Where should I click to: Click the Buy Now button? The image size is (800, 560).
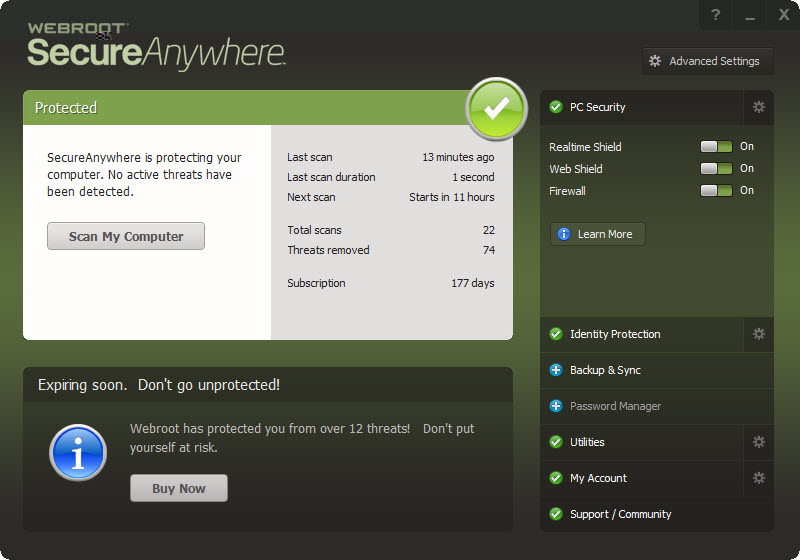179,488
